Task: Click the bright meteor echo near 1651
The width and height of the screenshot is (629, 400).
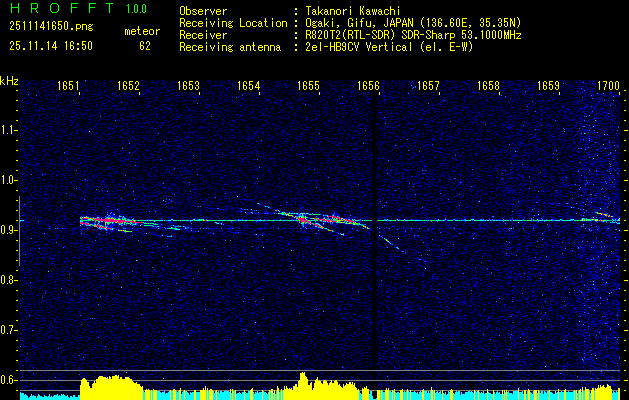Action: coord(108,221)
